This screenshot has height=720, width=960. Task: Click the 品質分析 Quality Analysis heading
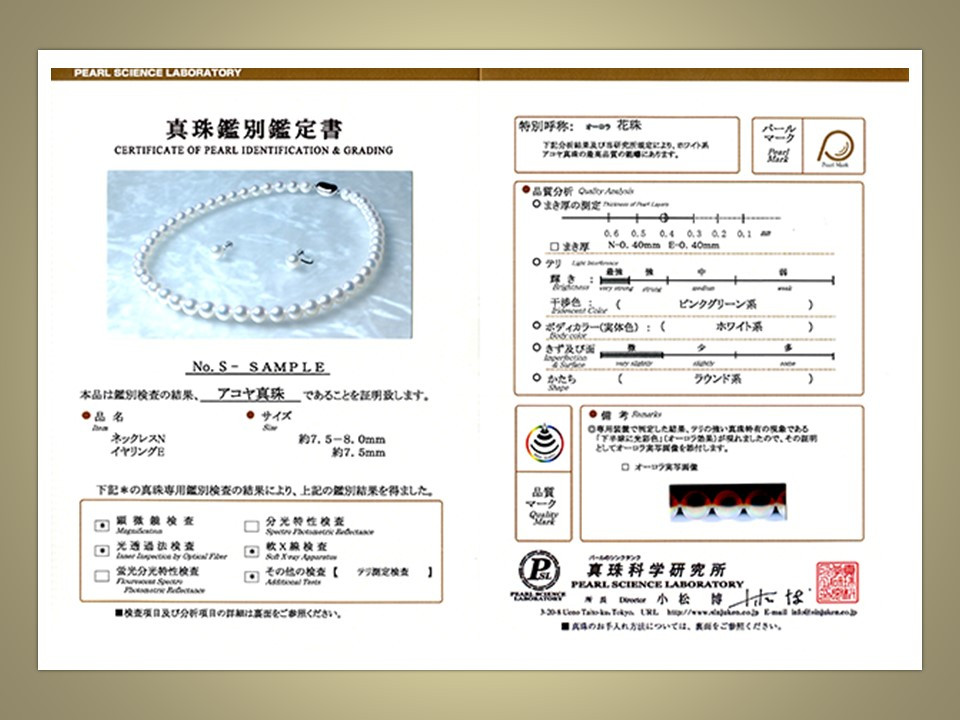pos(583,191)
